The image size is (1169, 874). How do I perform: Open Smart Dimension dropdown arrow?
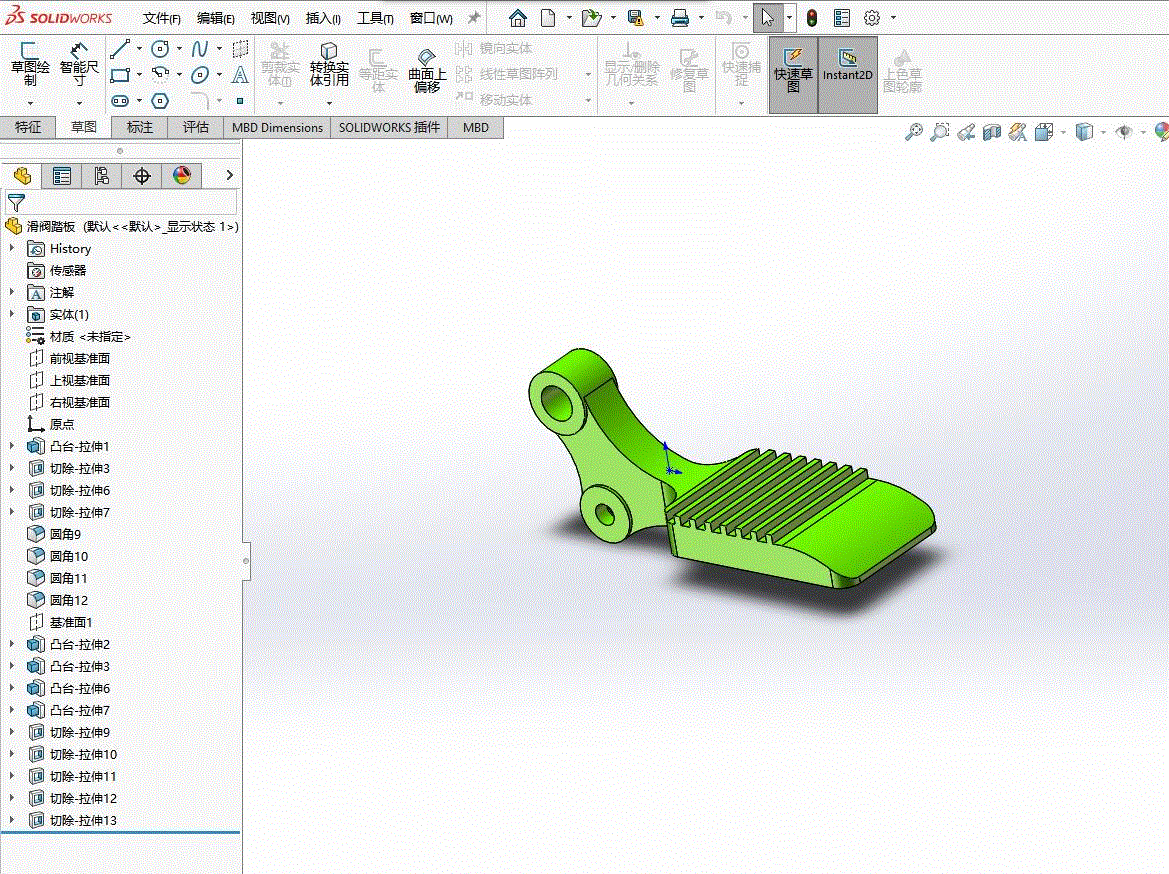[x=79, y=103]
